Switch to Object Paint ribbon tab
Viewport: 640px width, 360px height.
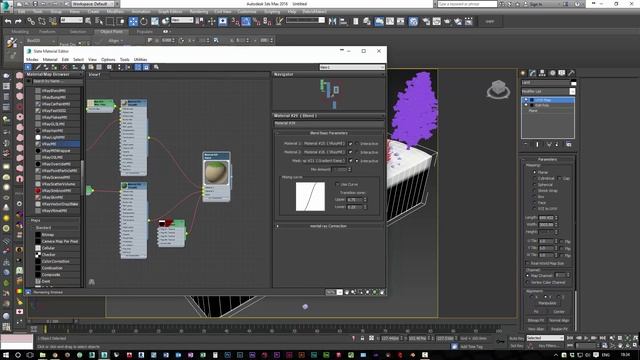(x=111, y=31)
